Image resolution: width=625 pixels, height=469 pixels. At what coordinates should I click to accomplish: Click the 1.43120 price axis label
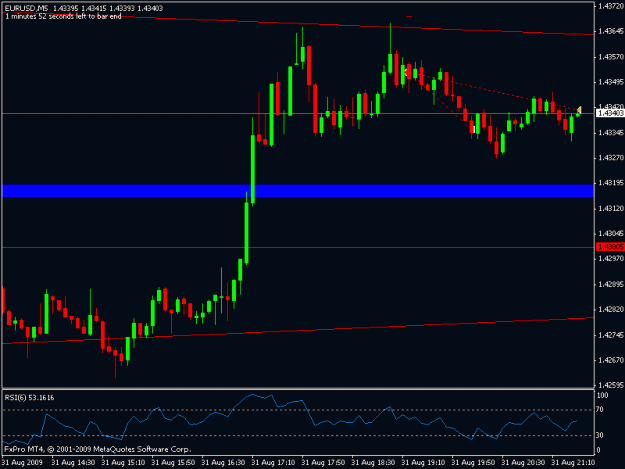pos(611,208)
